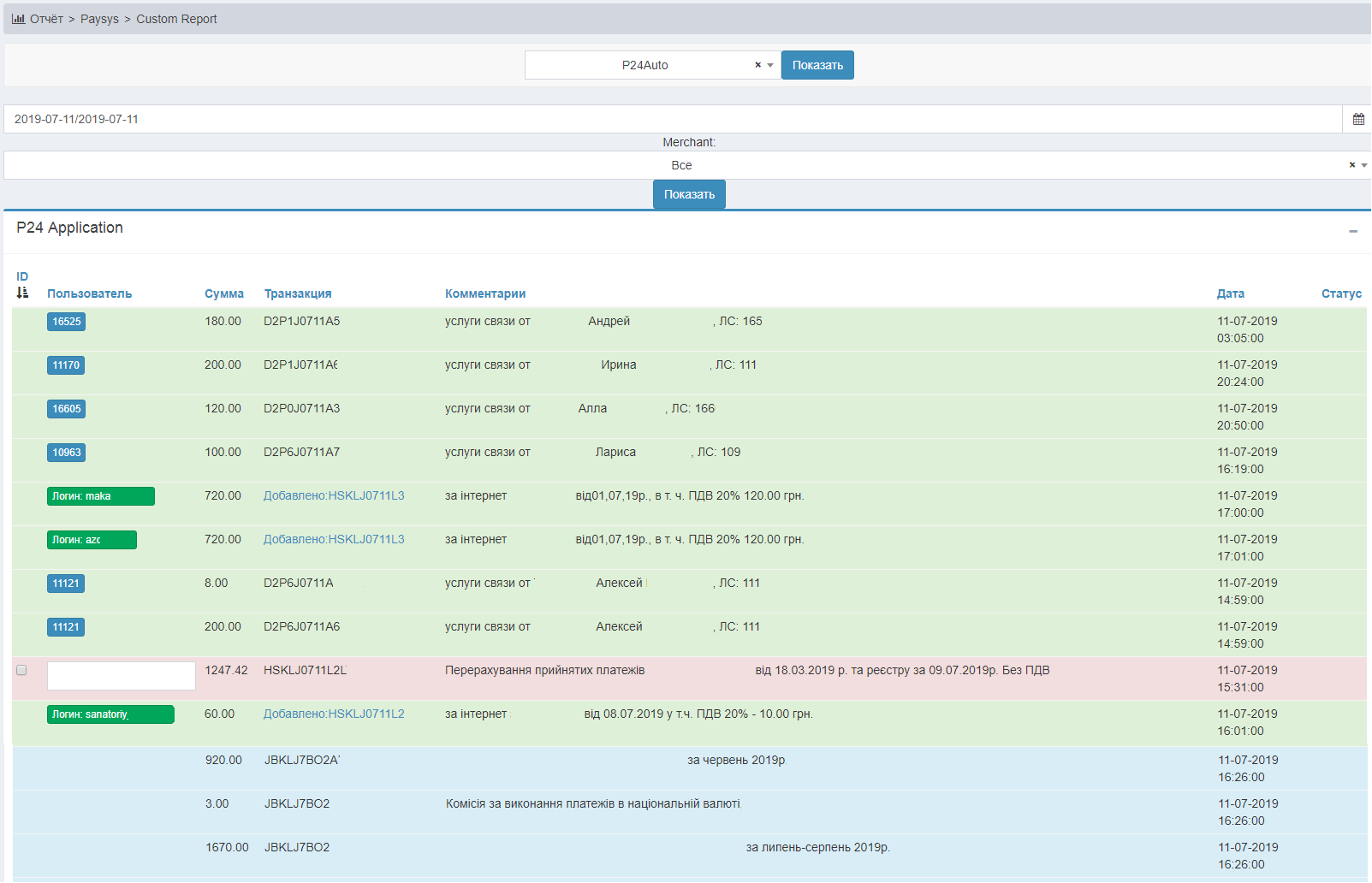Click transaction HSKLJ0711L2L text
The image size is (1372, 883).
306,670
